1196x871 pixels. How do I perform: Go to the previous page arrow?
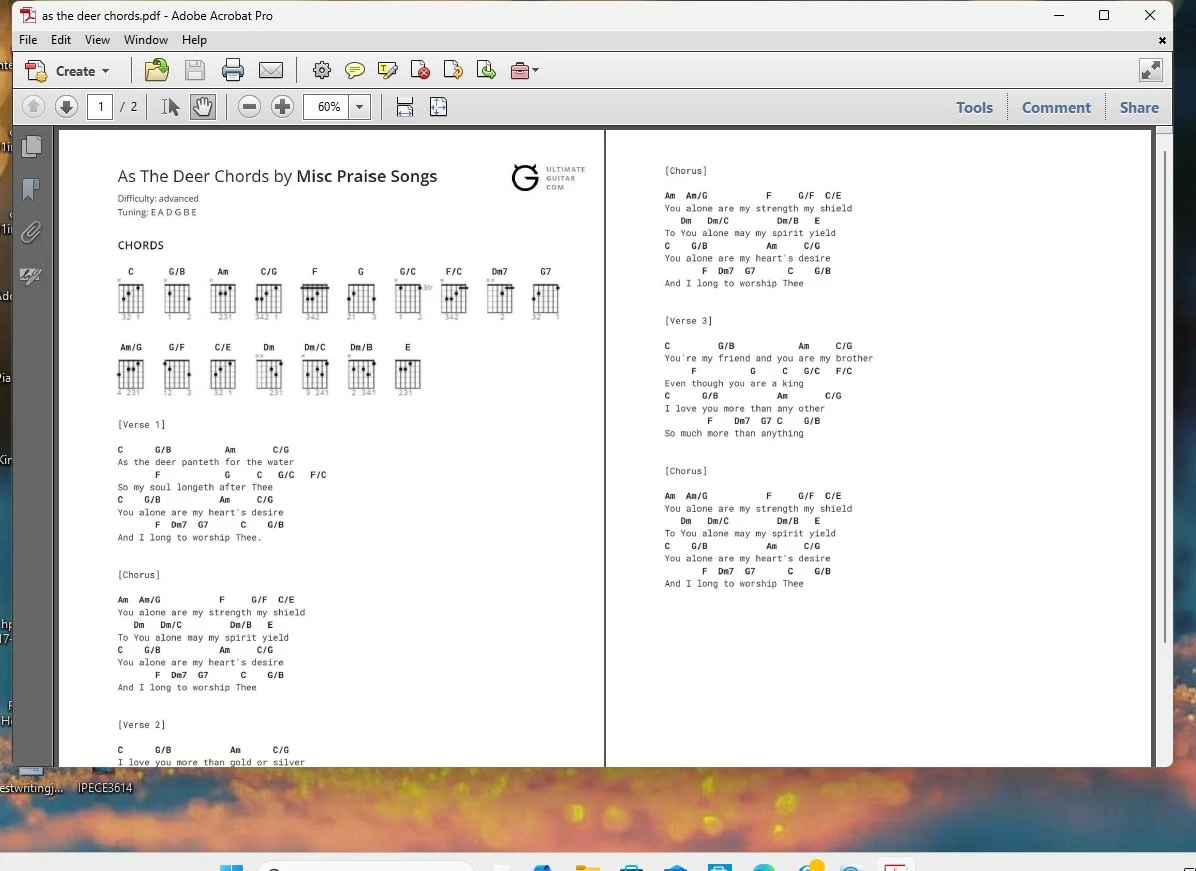coord(33,107)
